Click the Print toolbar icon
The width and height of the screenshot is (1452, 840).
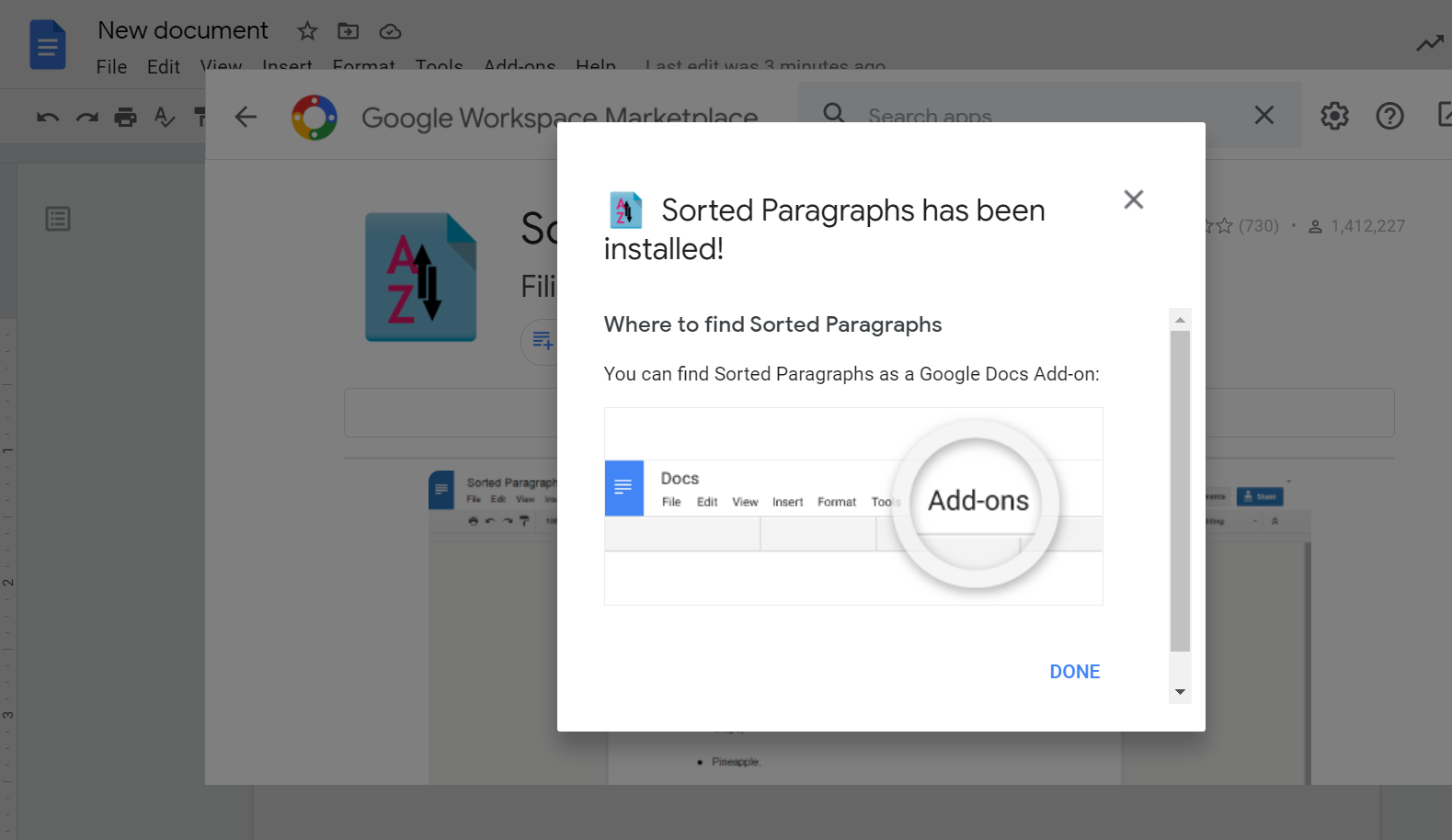[126, 117]
